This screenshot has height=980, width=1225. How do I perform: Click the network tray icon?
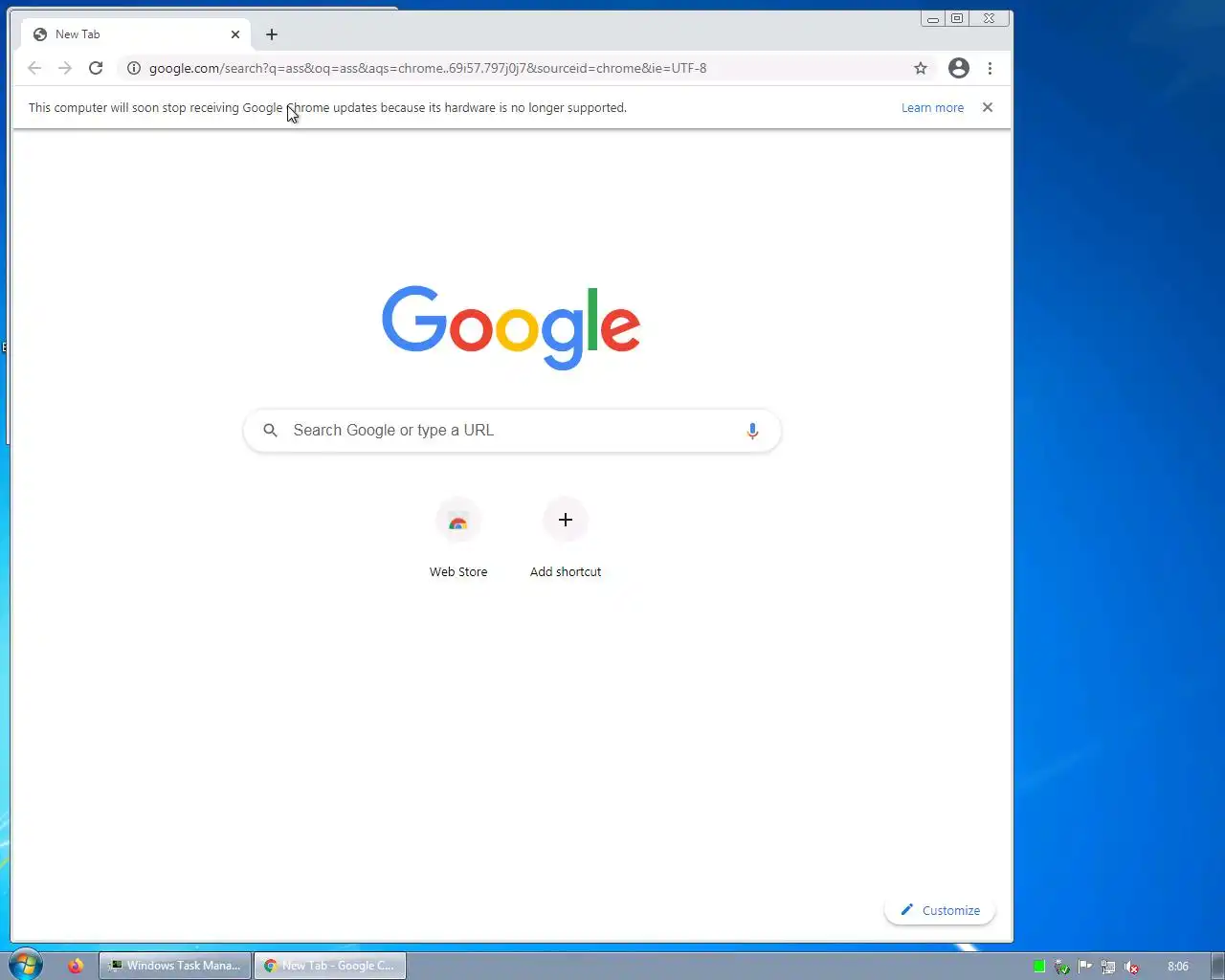[x=1108, y=967]
